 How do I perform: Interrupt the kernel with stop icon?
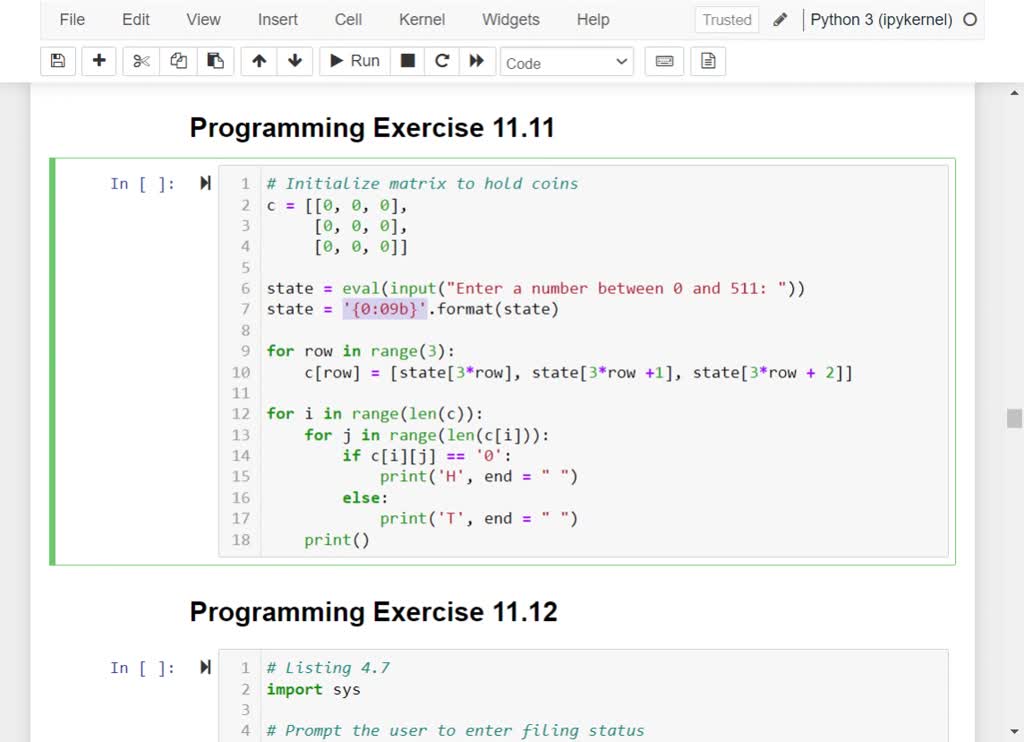coord(408,61)
